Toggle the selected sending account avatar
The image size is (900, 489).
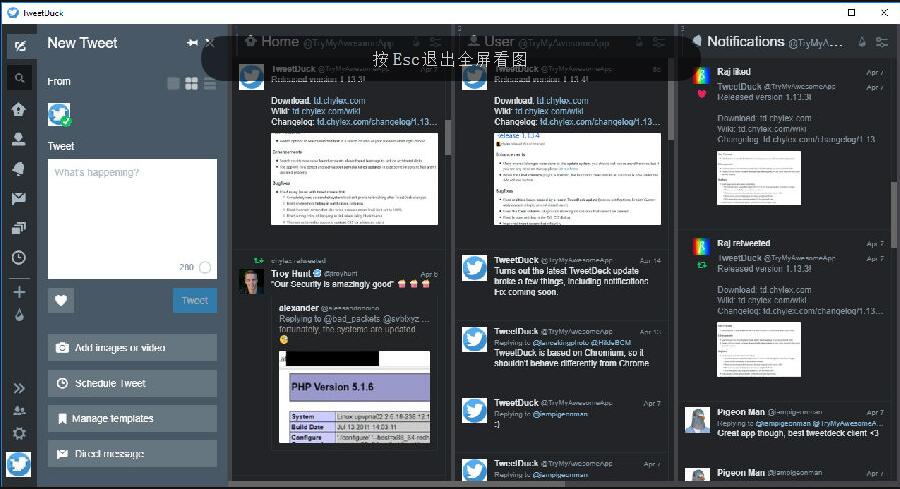(59, 115)
